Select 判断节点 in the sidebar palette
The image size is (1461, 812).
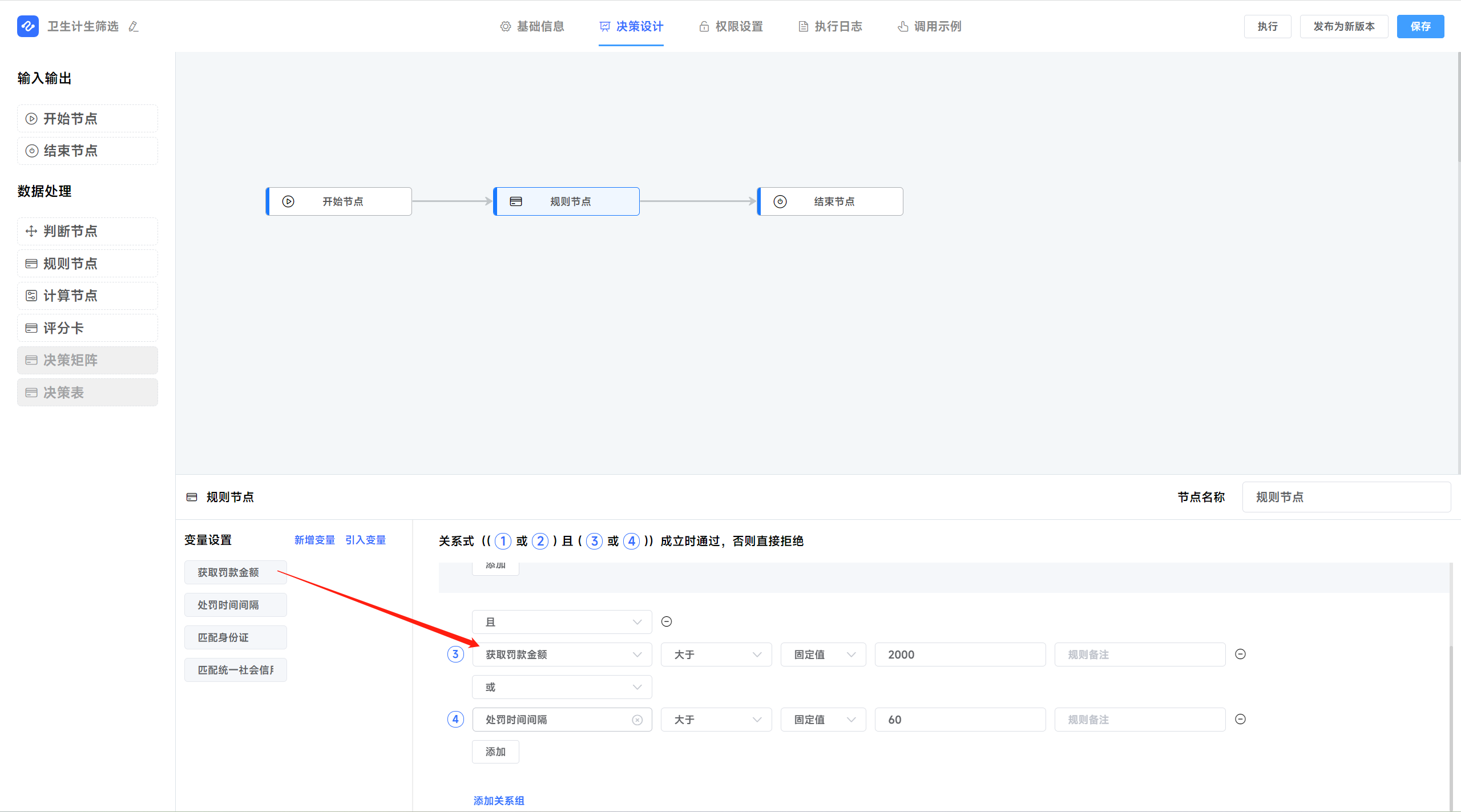[87, 231]
